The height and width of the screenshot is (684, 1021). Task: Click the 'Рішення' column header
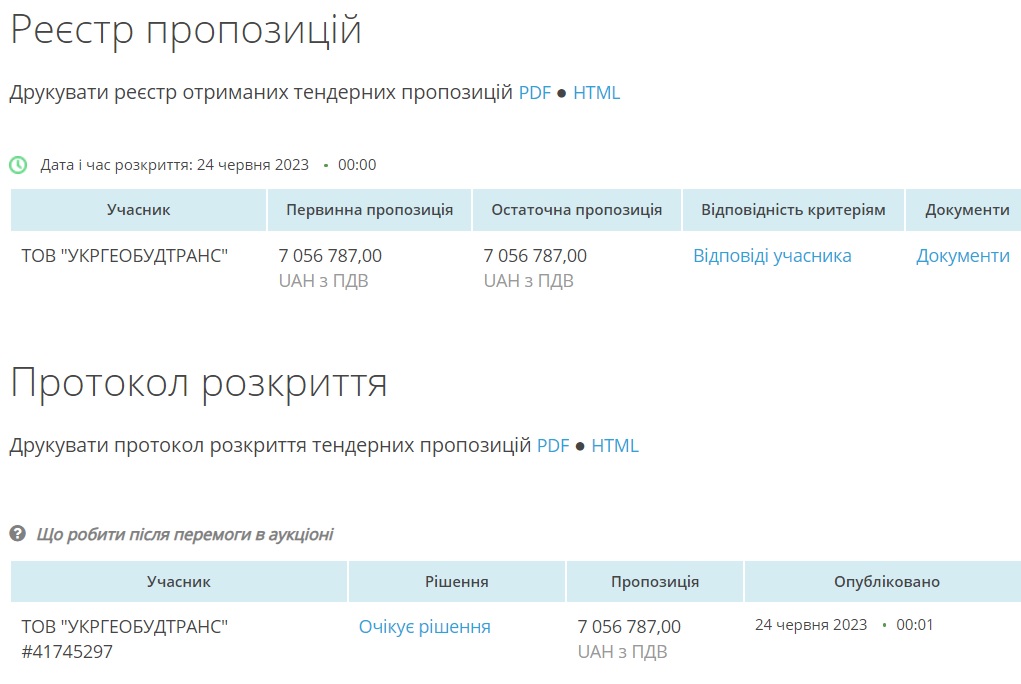click(x=456, y=582)
